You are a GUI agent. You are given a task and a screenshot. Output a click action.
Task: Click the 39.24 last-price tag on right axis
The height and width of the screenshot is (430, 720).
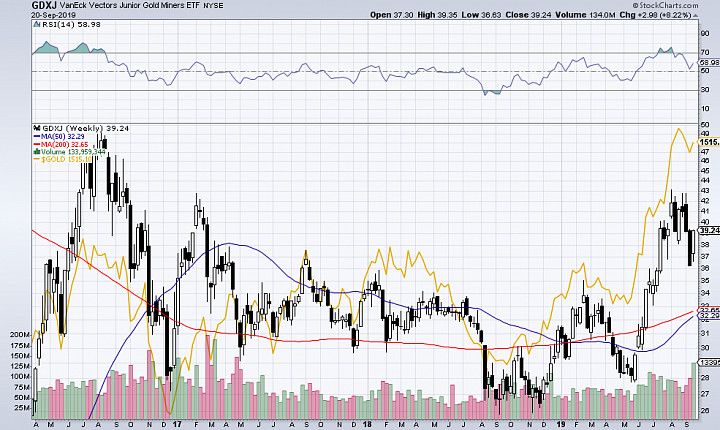click(709, 231)
